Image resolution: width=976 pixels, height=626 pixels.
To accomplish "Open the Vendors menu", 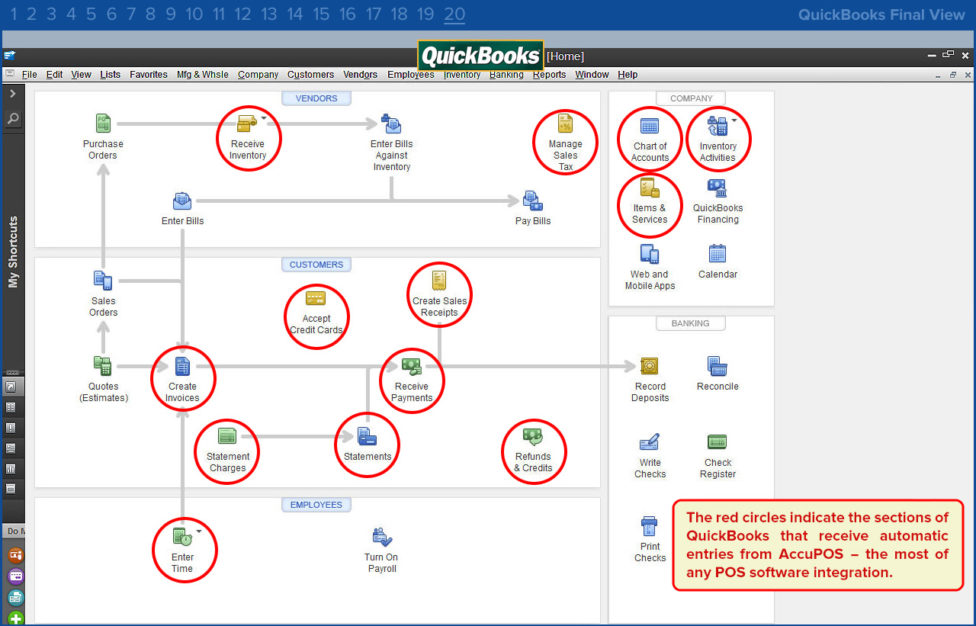I will pyautogui.click(x=360, y=75).
